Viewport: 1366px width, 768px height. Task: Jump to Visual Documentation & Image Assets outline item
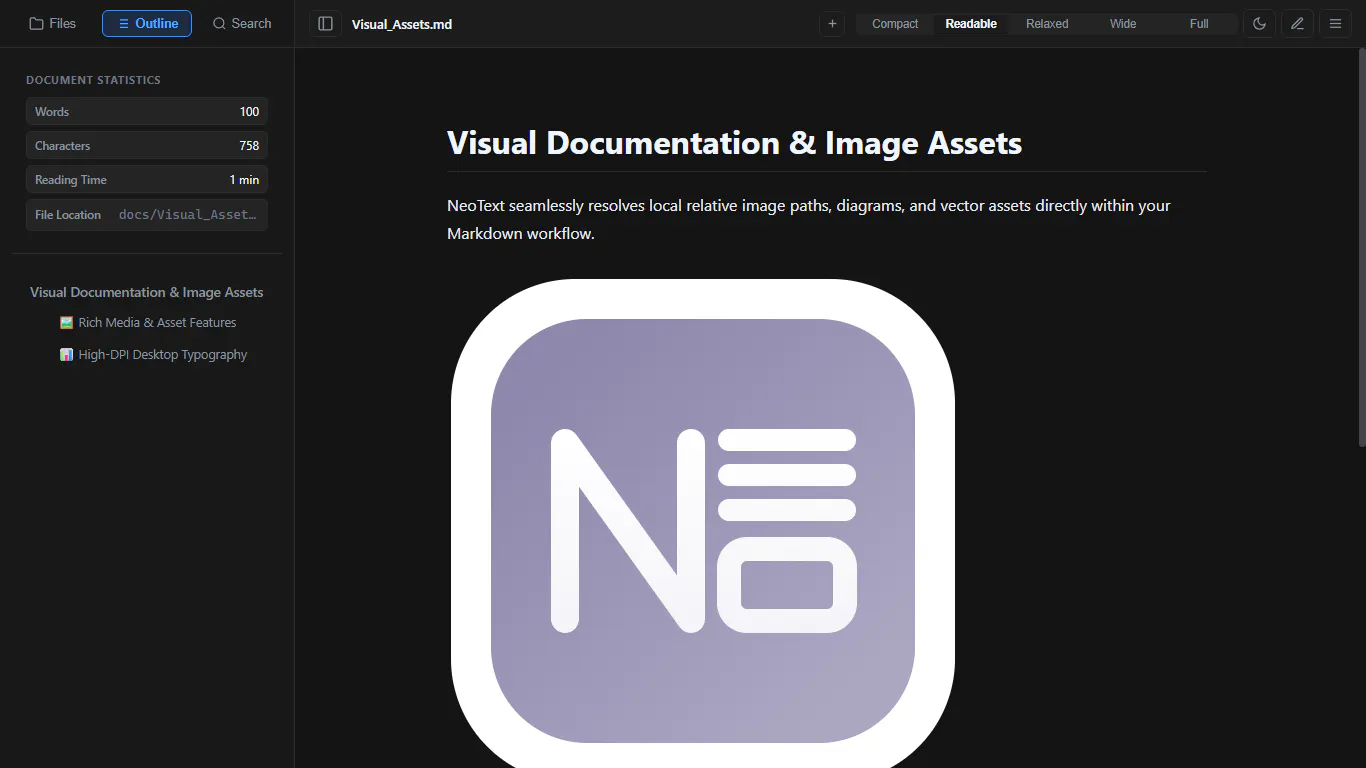(x=147, y=292)
